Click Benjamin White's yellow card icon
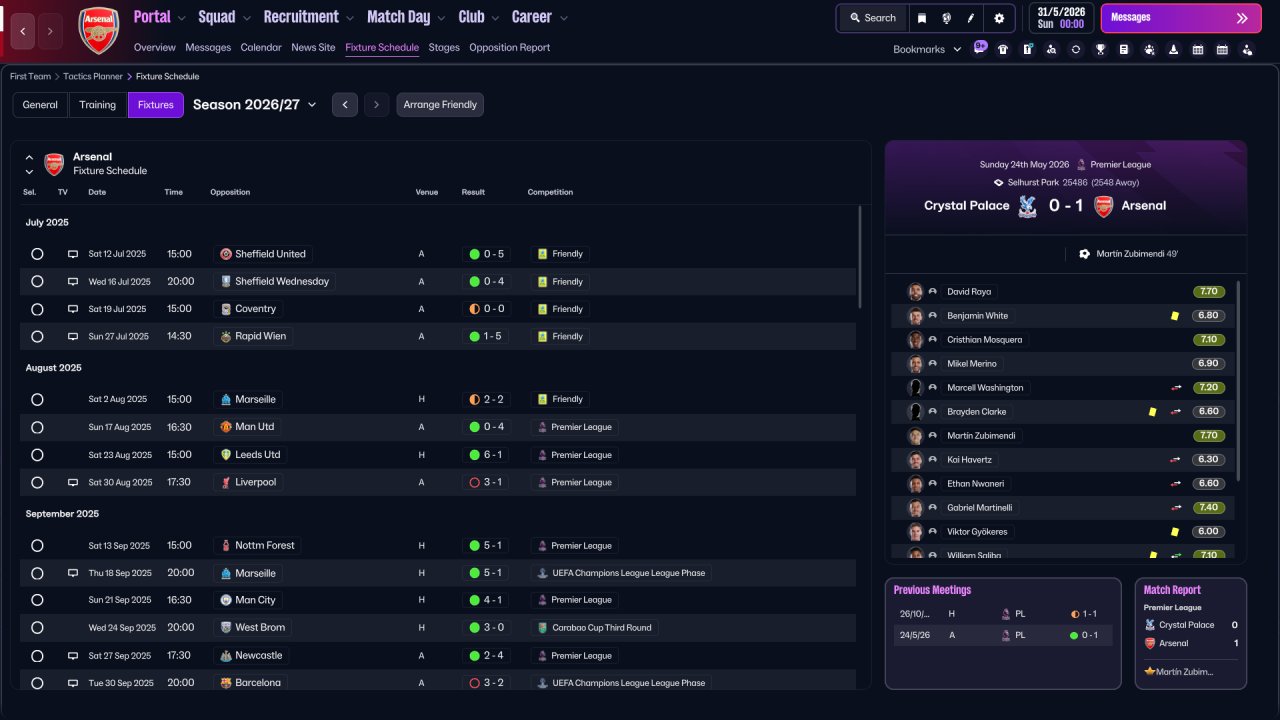This screenshot has width=1280, height=720. tap(1175, 316)
